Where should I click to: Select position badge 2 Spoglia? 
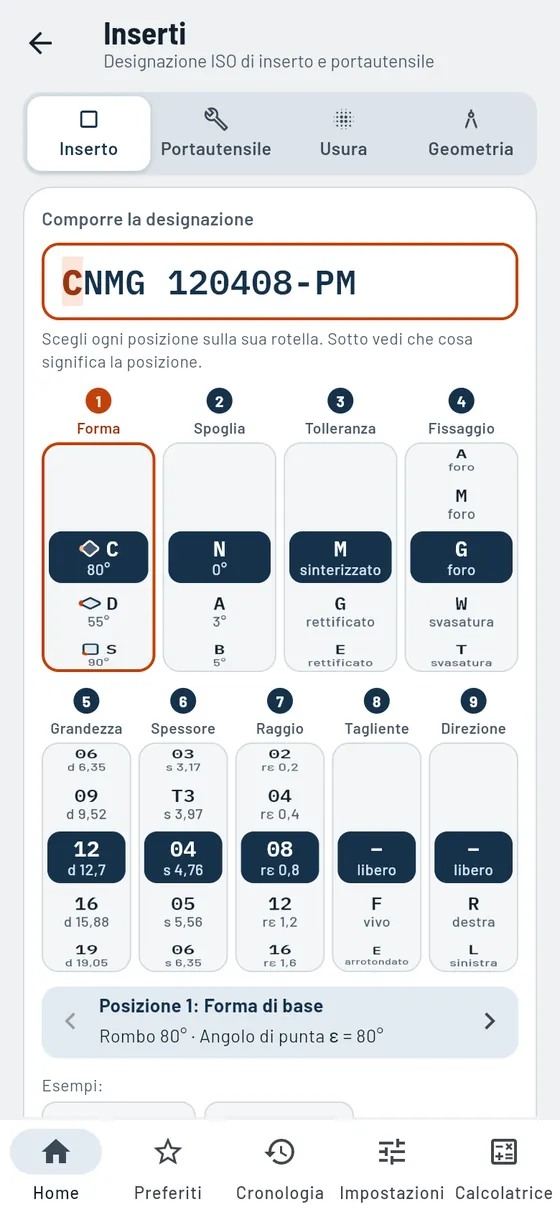click(219, 402)
